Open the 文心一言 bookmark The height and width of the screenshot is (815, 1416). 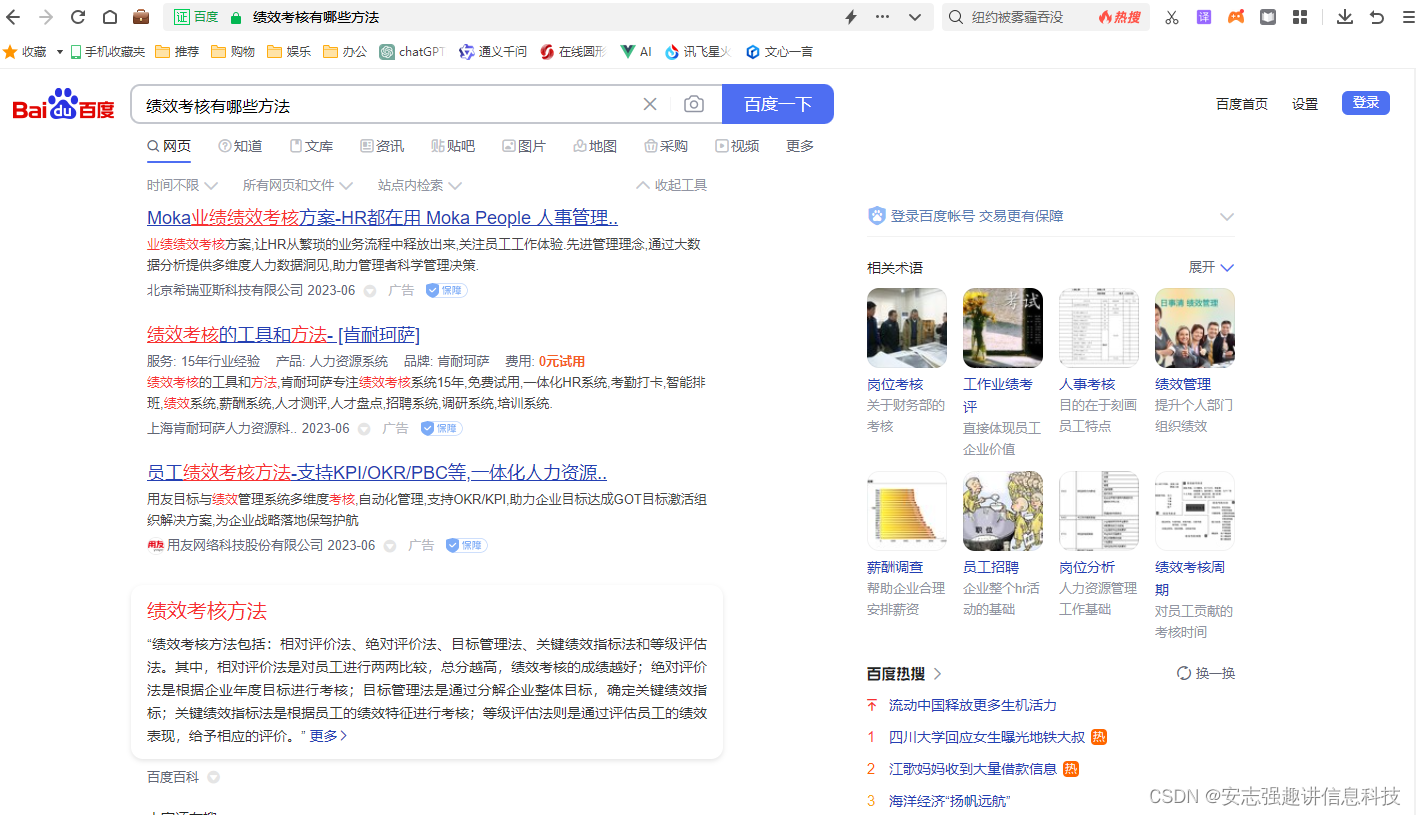[x=779, y=51]
